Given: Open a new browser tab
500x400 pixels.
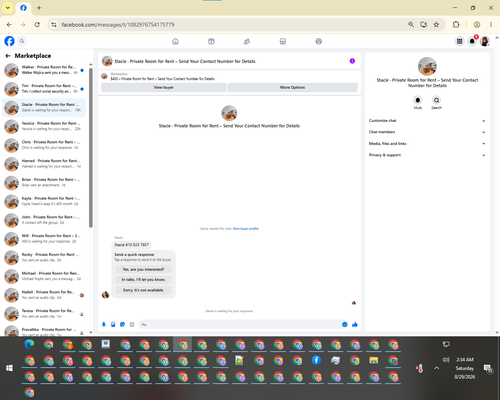Looking at the screenshot, I should coord(39,8).
